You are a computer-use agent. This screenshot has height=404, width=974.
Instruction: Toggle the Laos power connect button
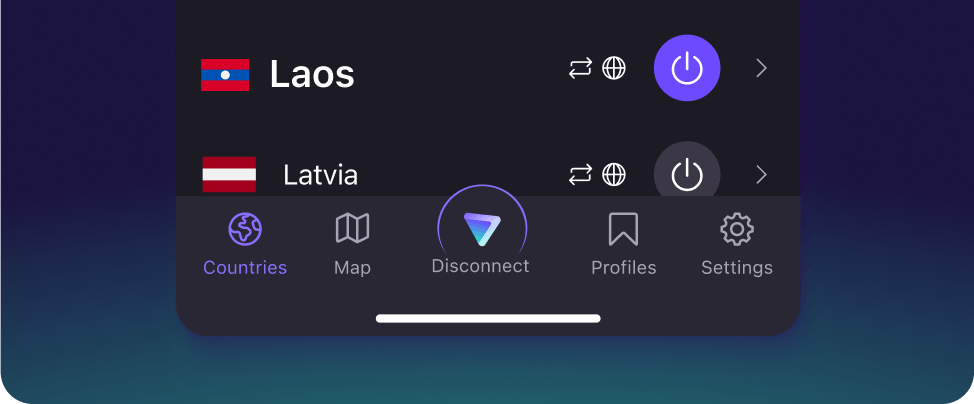pyautogui.click(x=687, y=68)
